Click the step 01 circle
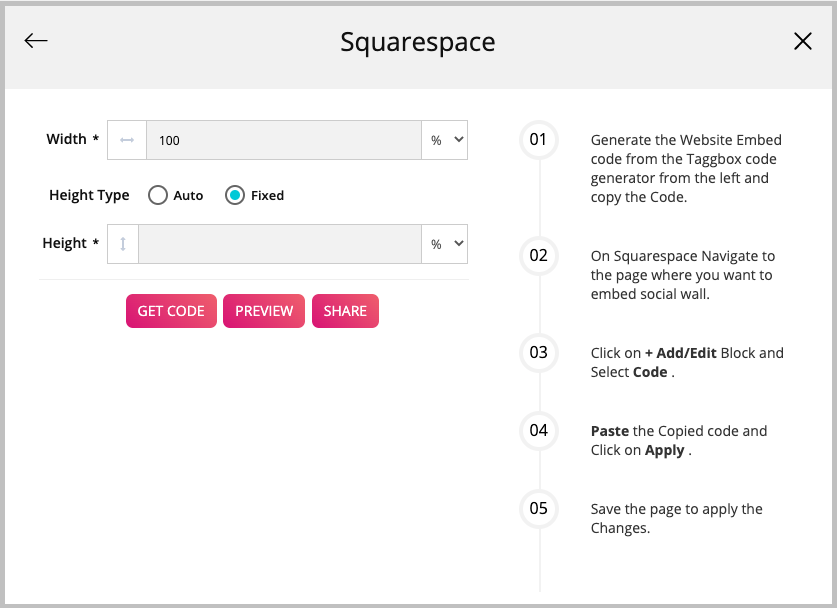 [x=538, y=140]
